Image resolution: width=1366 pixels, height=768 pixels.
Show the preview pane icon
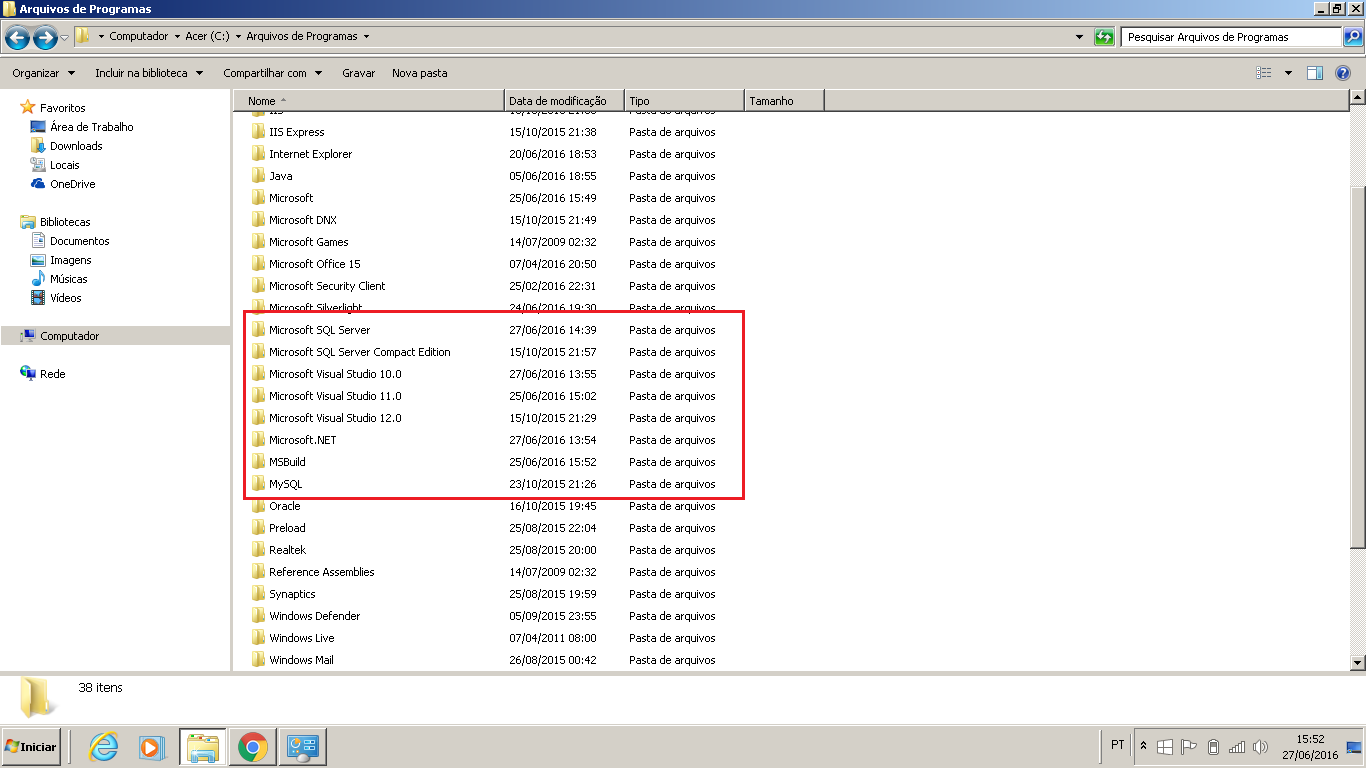(1315, 73)
